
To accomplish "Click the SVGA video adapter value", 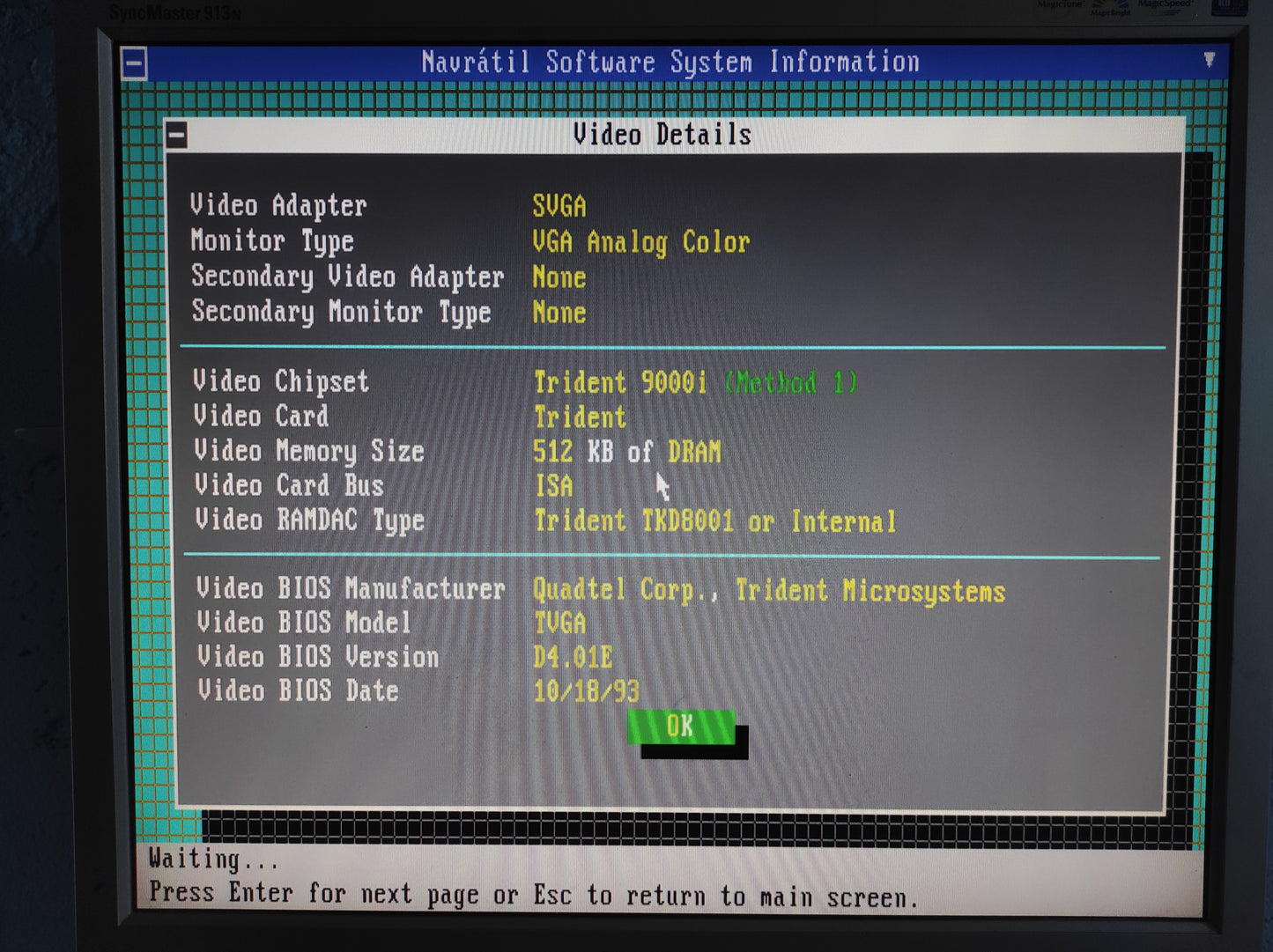I will pyautogui.click(x=559, y=206).
